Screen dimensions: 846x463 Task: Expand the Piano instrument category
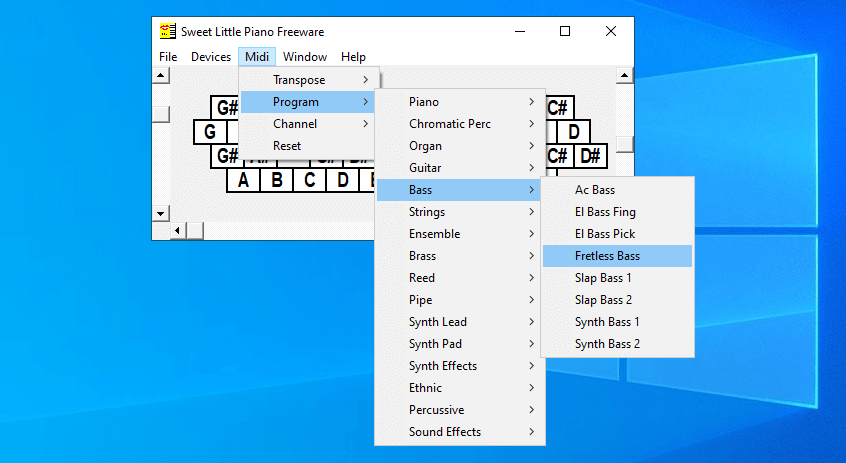tap(460, 102)
